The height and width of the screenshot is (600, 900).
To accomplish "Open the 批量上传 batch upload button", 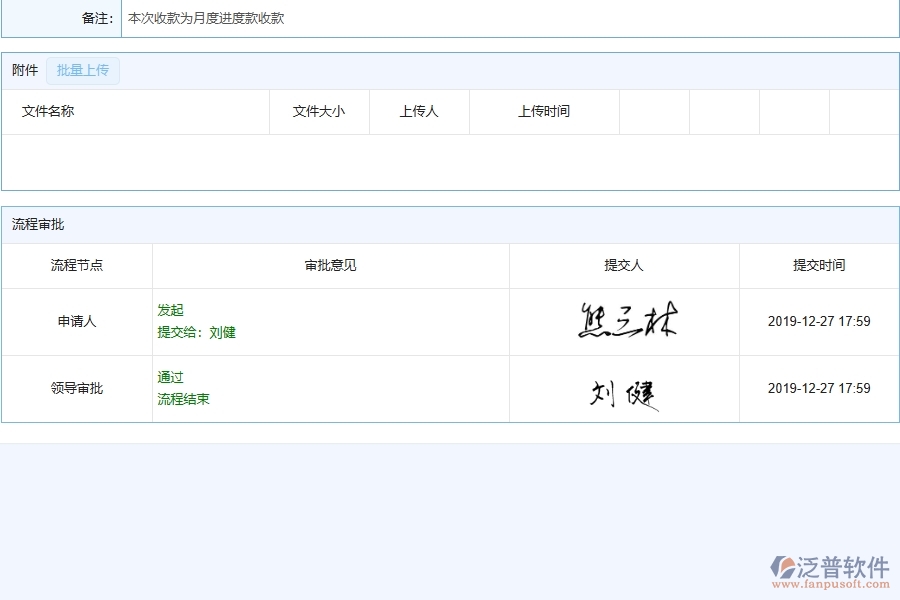I will pyautogui.click(x=83, y=70).
